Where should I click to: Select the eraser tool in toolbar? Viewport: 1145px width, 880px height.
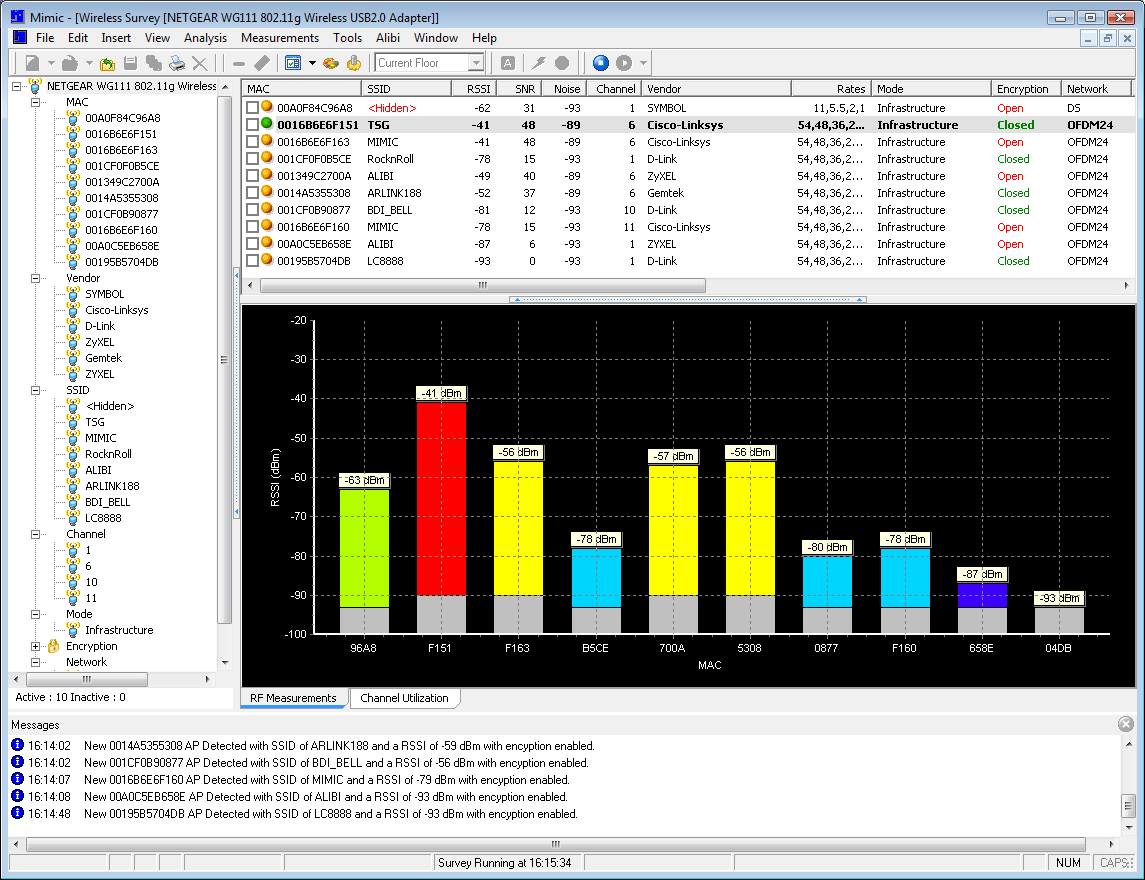point(261,63)
